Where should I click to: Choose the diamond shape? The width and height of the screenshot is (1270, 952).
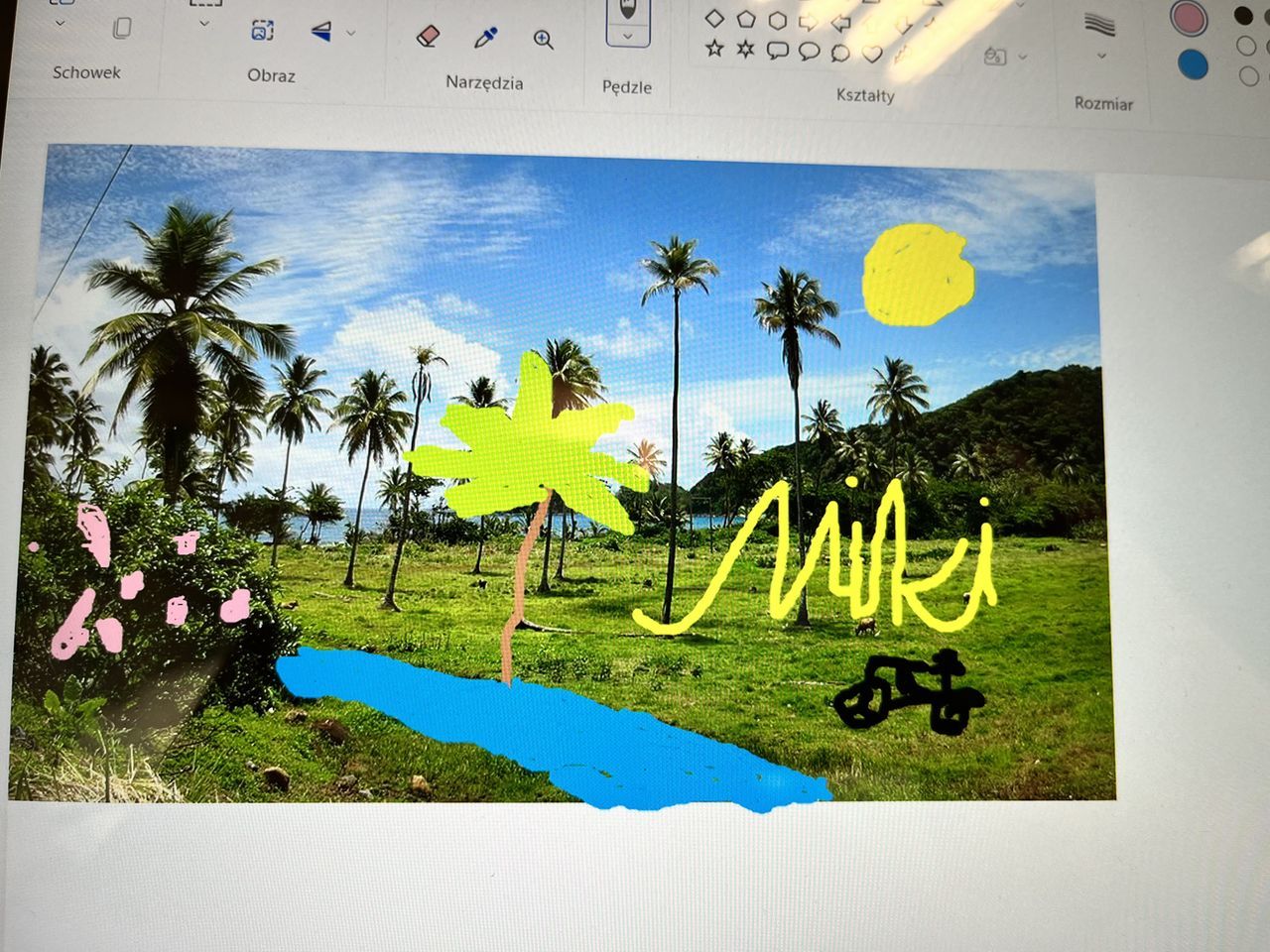[x=714, y=18]
